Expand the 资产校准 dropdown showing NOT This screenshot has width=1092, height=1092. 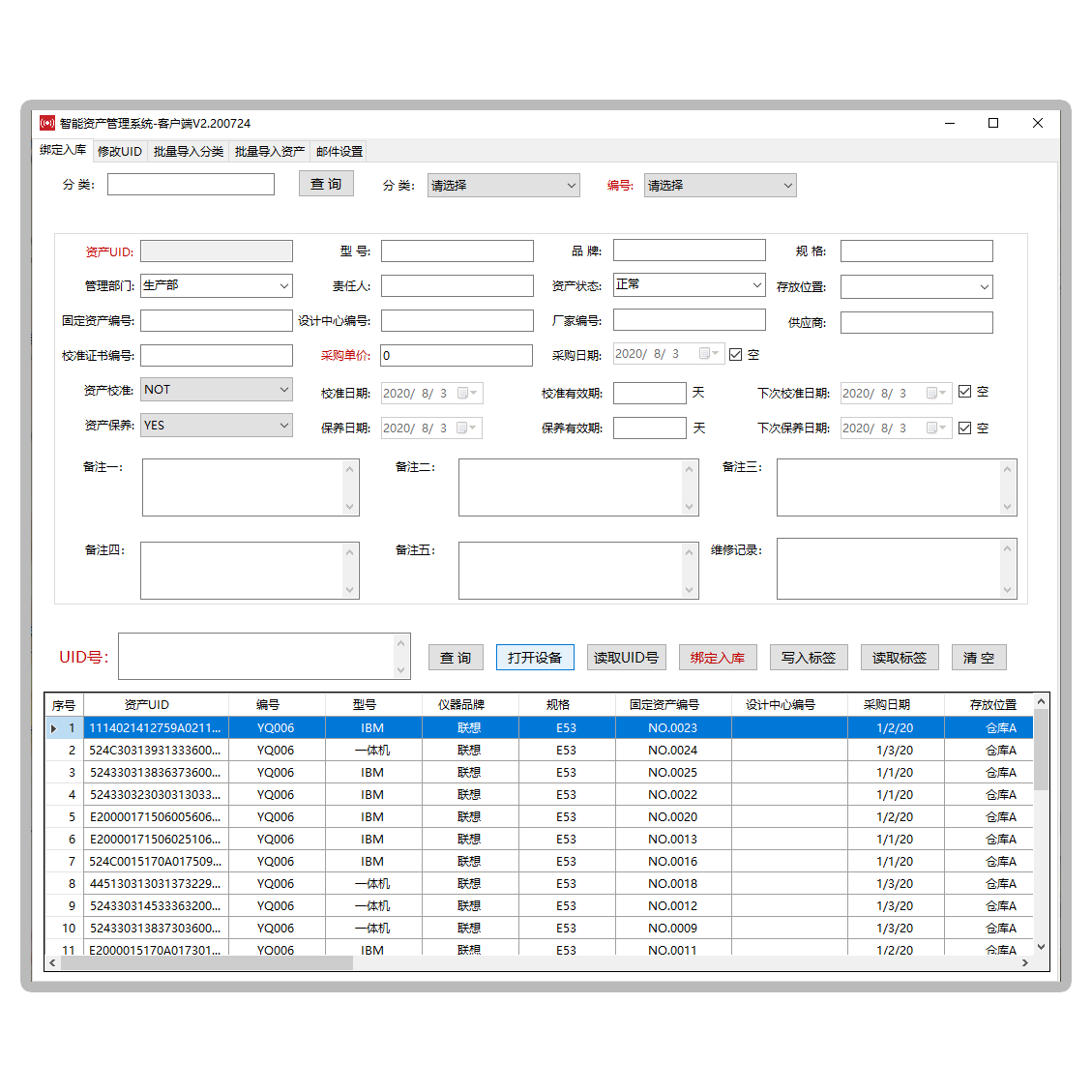283,390
